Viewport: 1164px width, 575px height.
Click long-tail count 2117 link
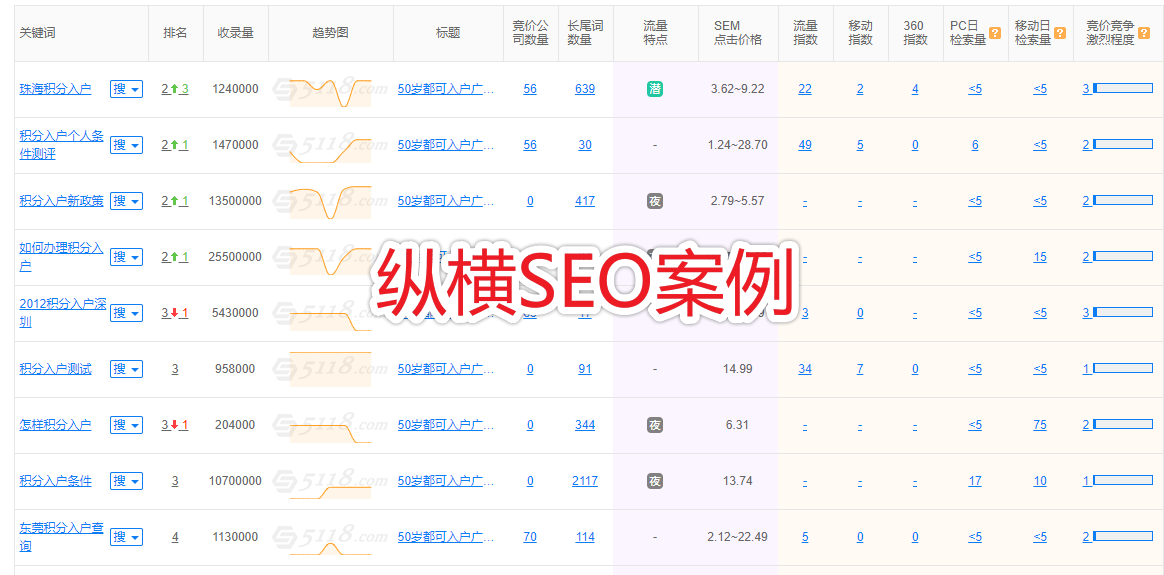pyautogui.click(x=585, y=481)
